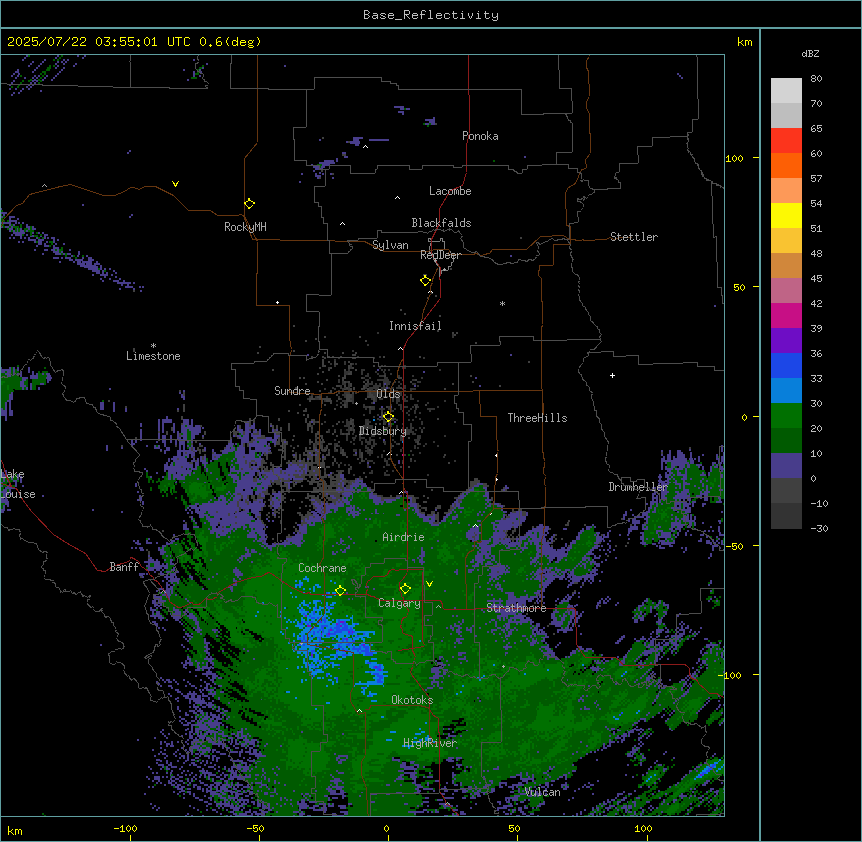The width and height of the screenshot is (862, 842).
Task: Select the Olds label
Action: click(388, 394)
